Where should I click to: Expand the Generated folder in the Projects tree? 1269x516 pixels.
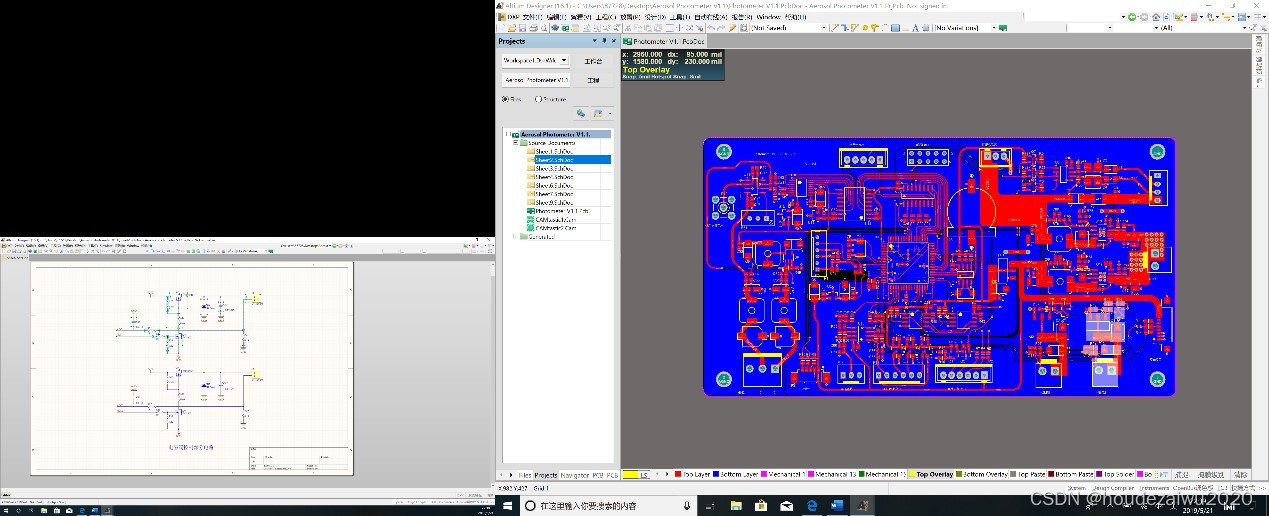point(515,237)
